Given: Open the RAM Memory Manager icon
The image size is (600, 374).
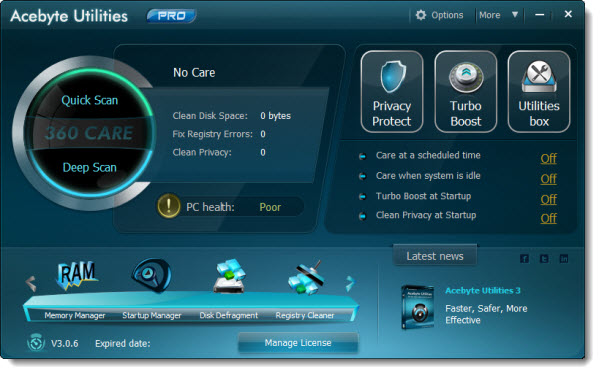Looking at the screenshot, I should (77, 276).
